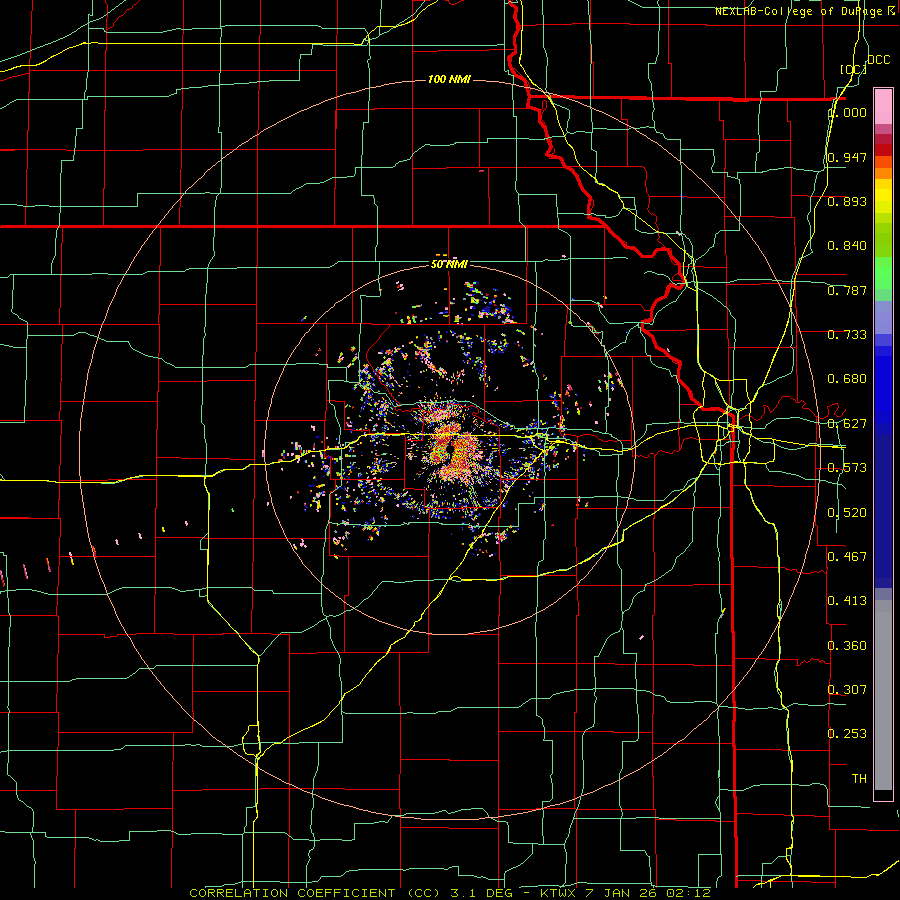Screen dimensions: 900x900
Task: Click the 0.520 scale value
Action: click(847, 513)
